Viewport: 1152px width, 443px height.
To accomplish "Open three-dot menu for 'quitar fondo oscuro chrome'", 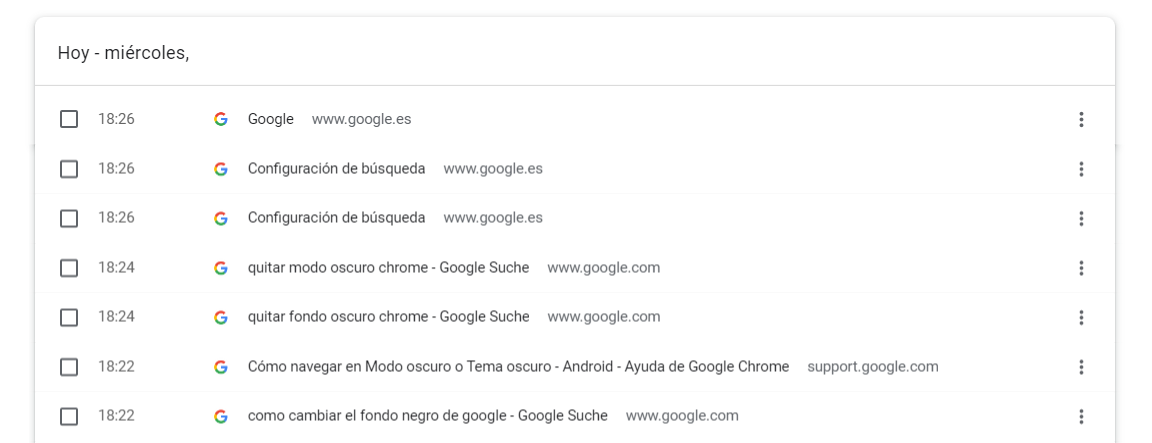I will tap(1081, 317).
